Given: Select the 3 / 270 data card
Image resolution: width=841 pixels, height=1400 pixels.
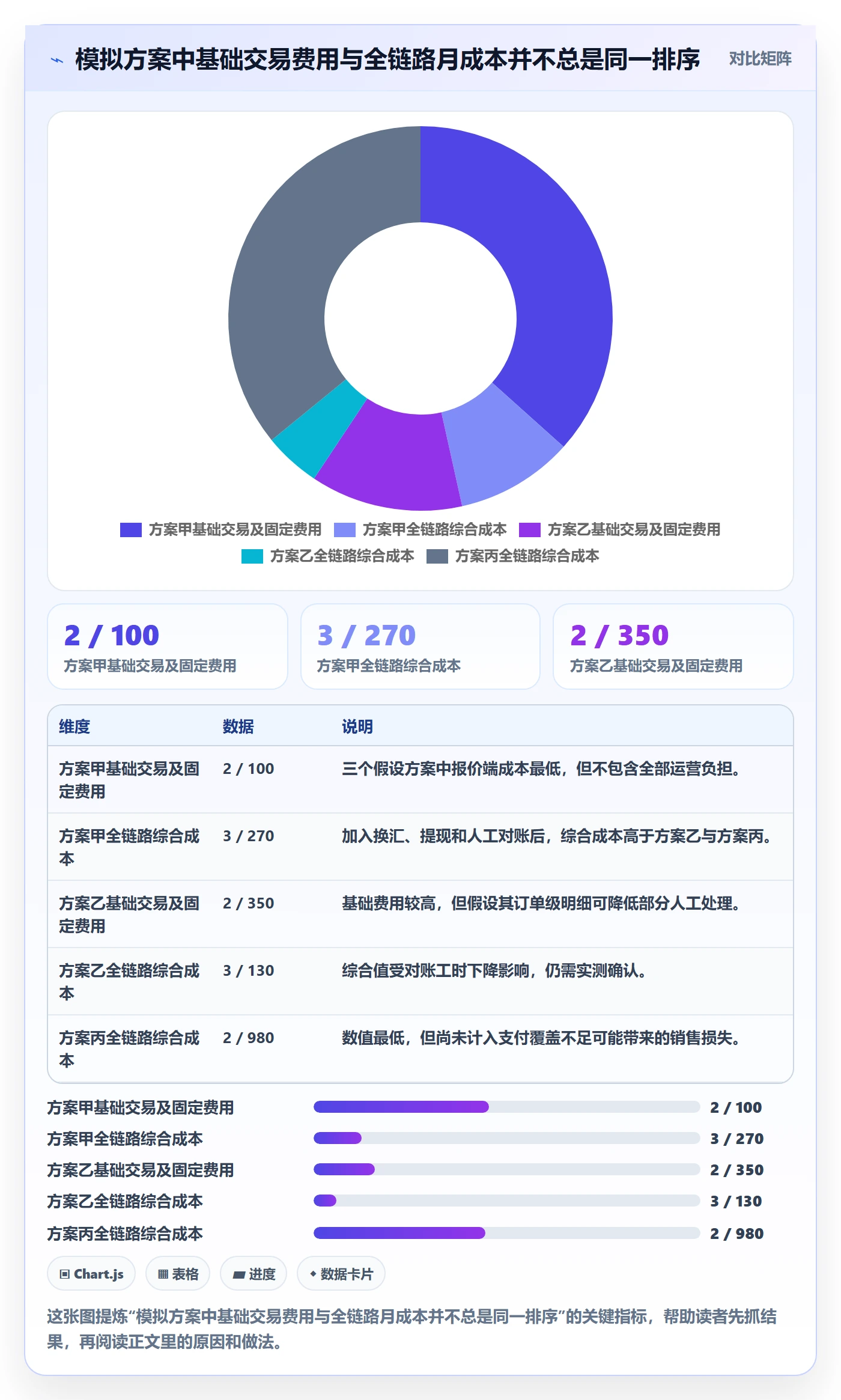Looking at the screenshot, I should pyautogui.click(x=421, y=647).
